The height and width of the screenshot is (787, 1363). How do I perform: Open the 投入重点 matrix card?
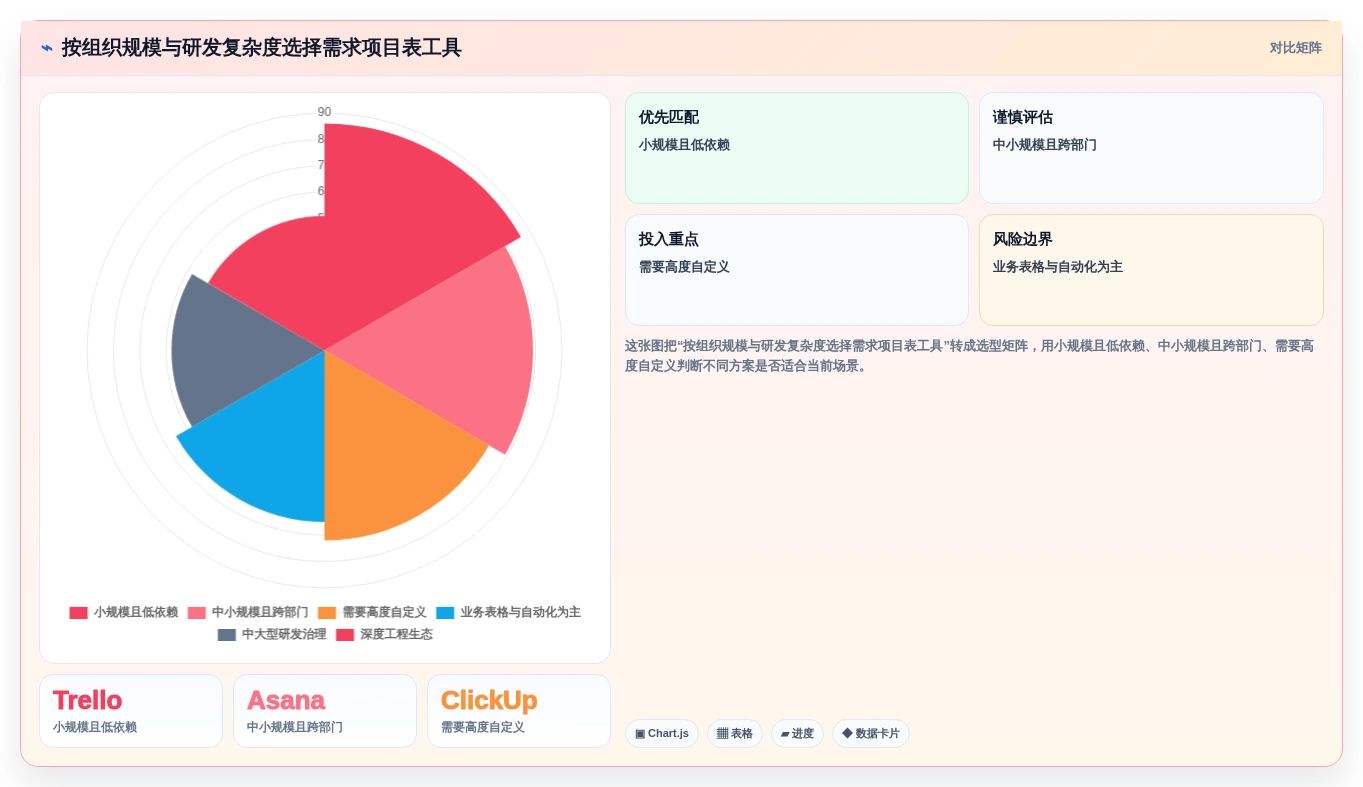coord(797,270)
